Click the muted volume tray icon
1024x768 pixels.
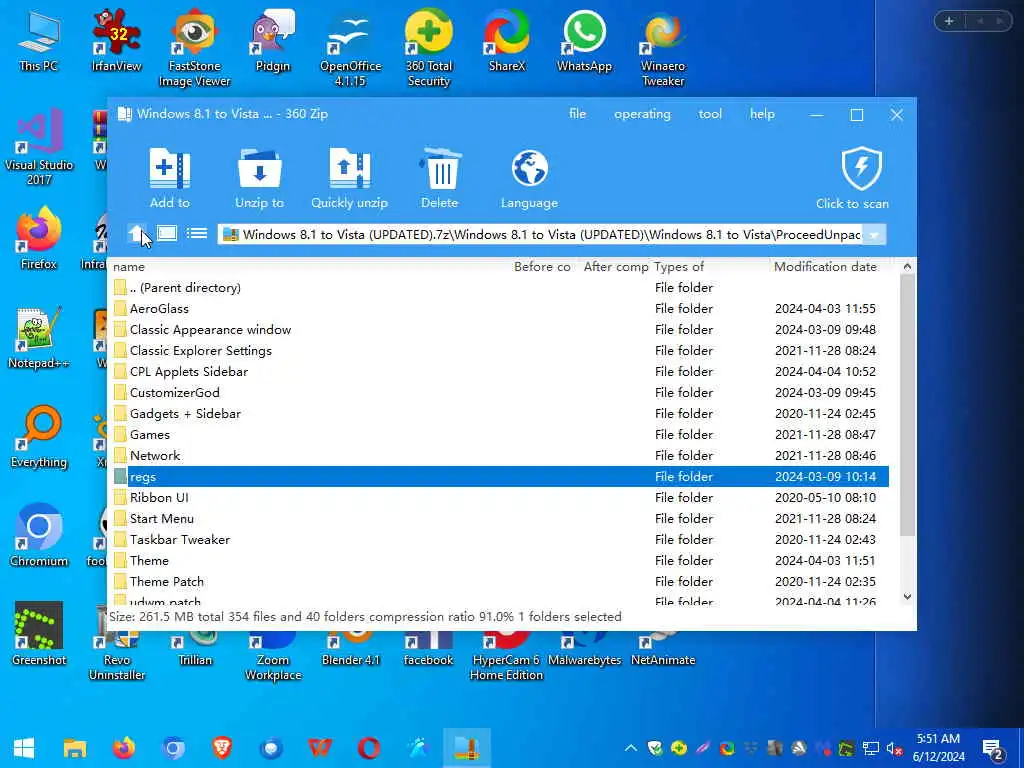pos(894,748)
